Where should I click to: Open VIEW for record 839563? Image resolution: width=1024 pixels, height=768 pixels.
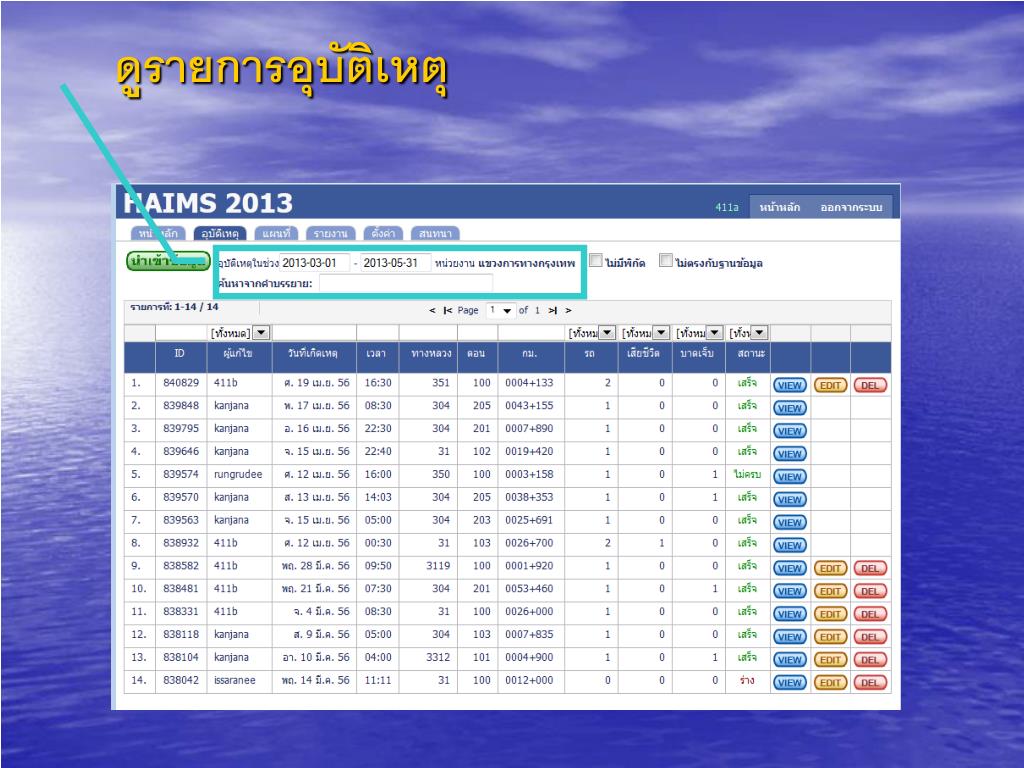tap(790, 522)
